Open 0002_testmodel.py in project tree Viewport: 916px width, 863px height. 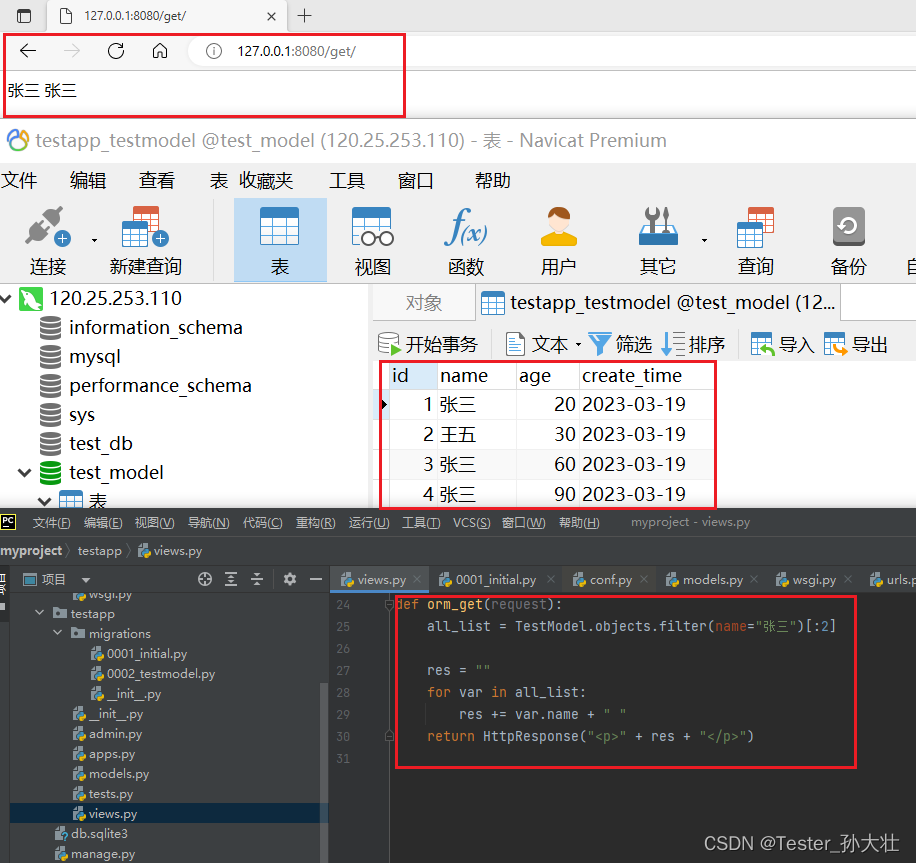coord(154,674)
